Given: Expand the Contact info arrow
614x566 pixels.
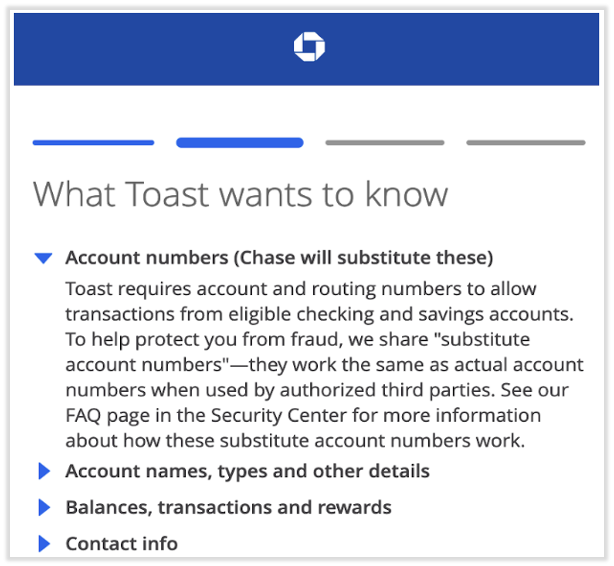Looking at the screenshot, I should 43,544.
